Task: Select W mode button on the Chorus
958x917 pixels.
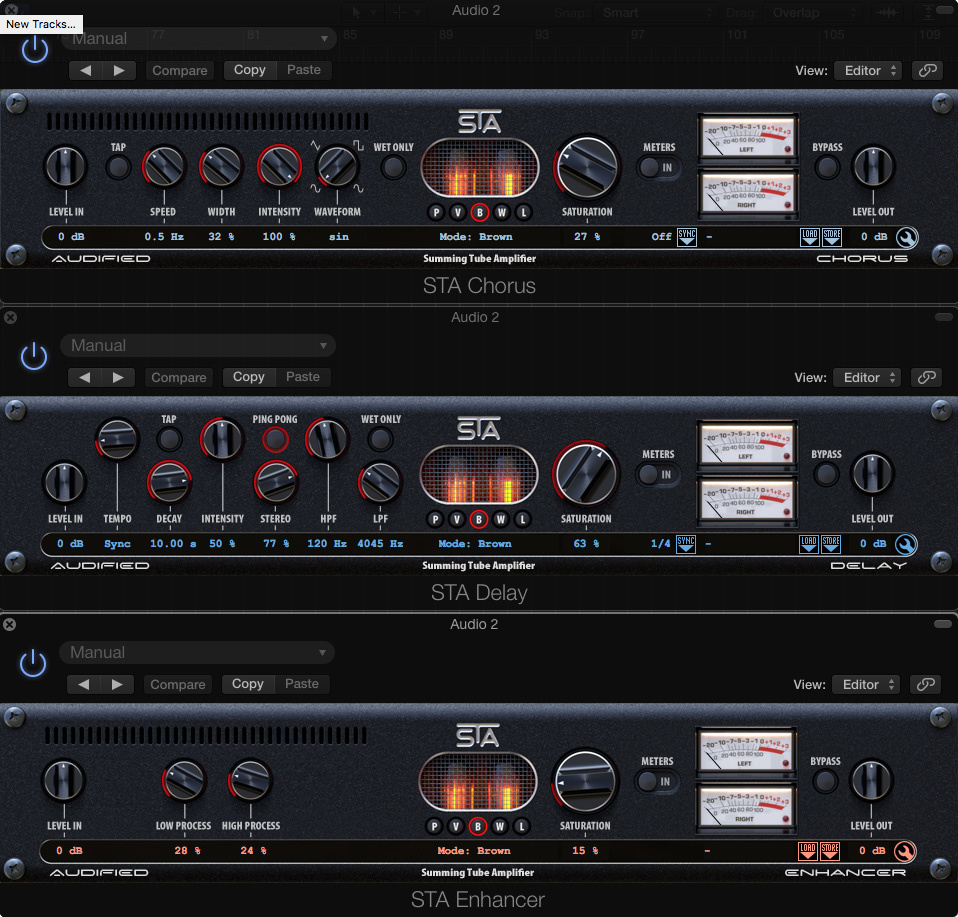Action: pyautogui.click(x=502, y=213)
